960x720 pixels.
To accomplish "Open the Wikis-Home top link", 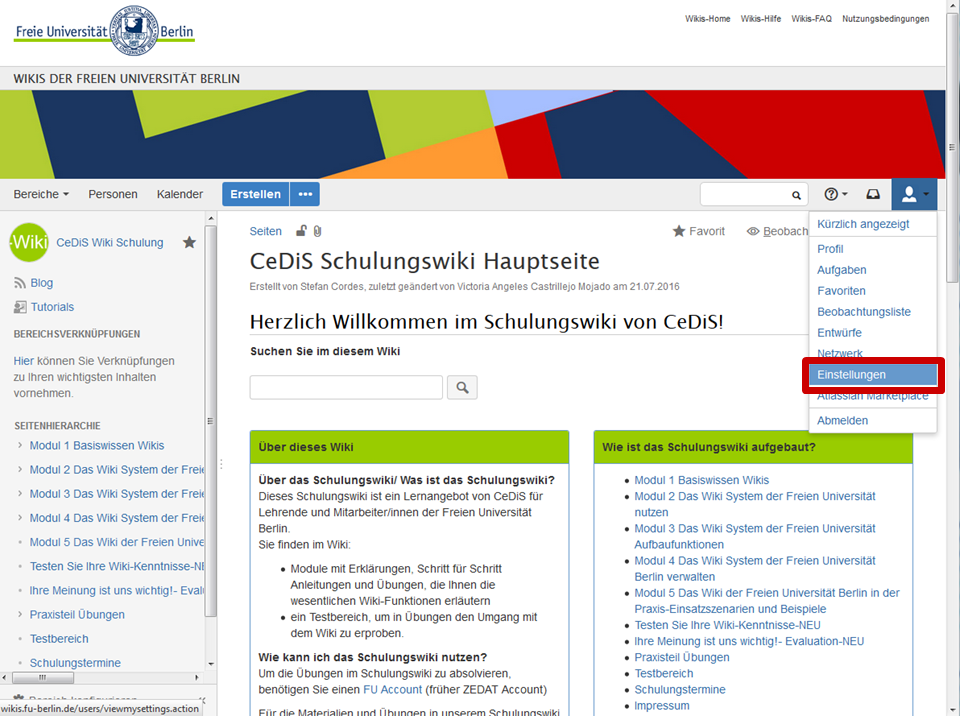I will pos(707,19).
